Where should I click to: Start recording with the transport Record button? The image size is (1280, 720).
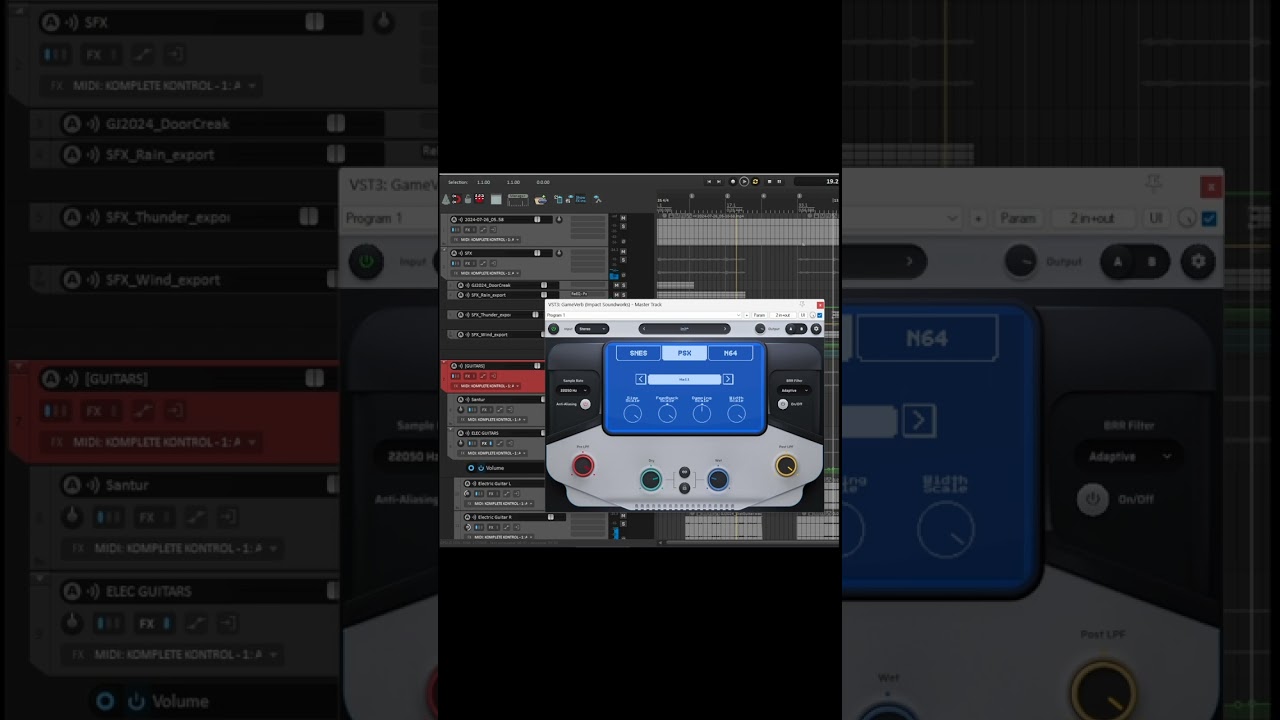click(733, 182)
